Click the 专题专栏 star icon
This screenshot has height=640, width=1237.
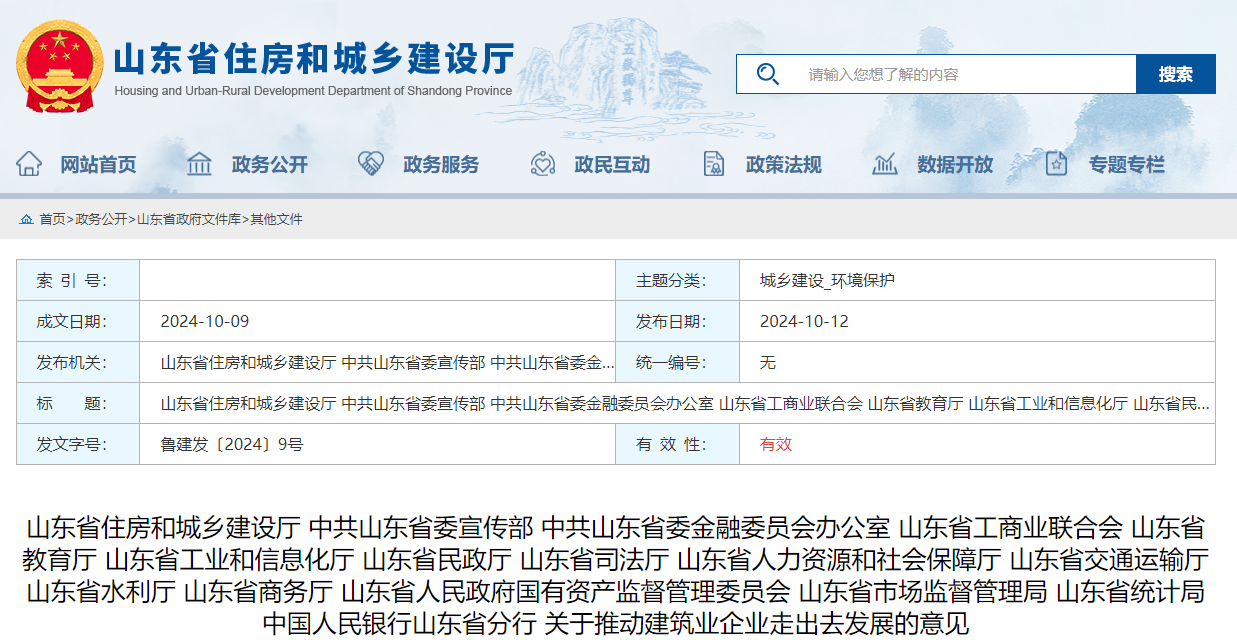(1056, 164)
